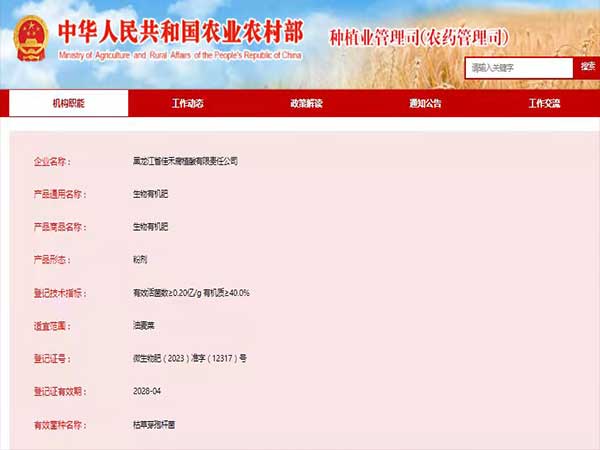This screenshot has height=450, width=600.
Task: Focus the keyword search input field
Action: click(x=518, y=68)
